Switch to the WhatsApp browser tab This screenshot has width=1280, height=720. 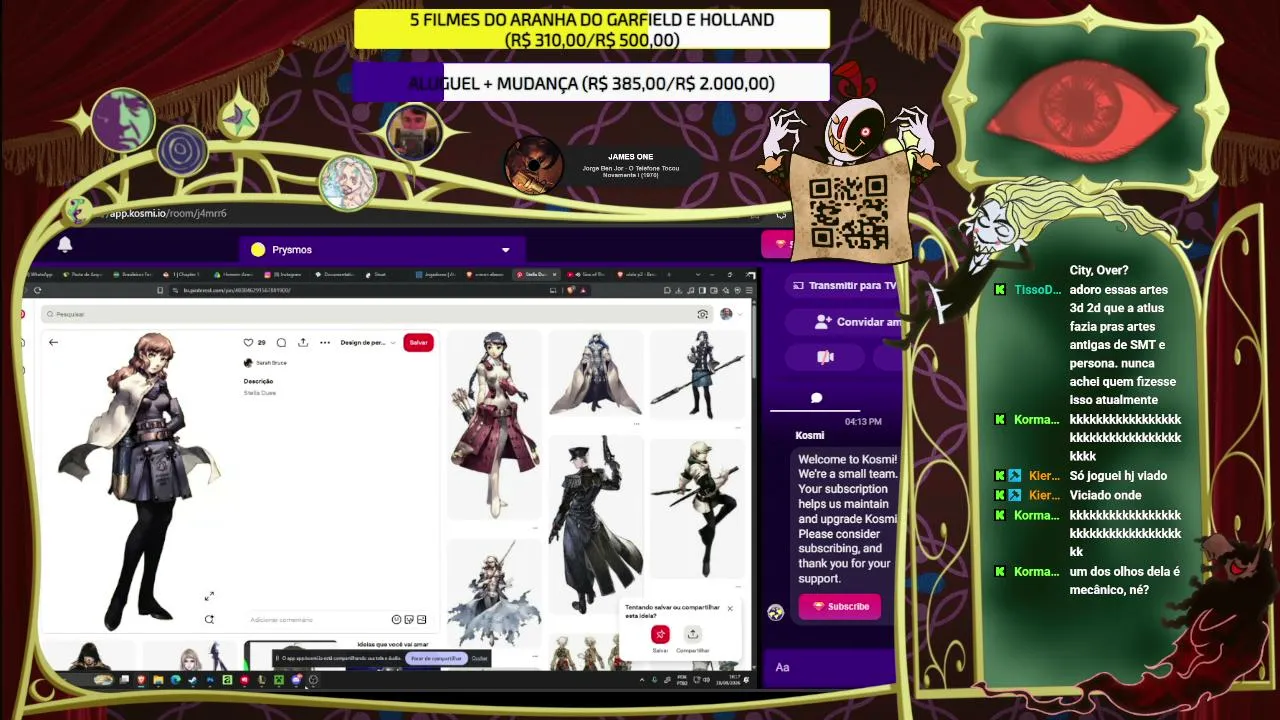[41, 274]
